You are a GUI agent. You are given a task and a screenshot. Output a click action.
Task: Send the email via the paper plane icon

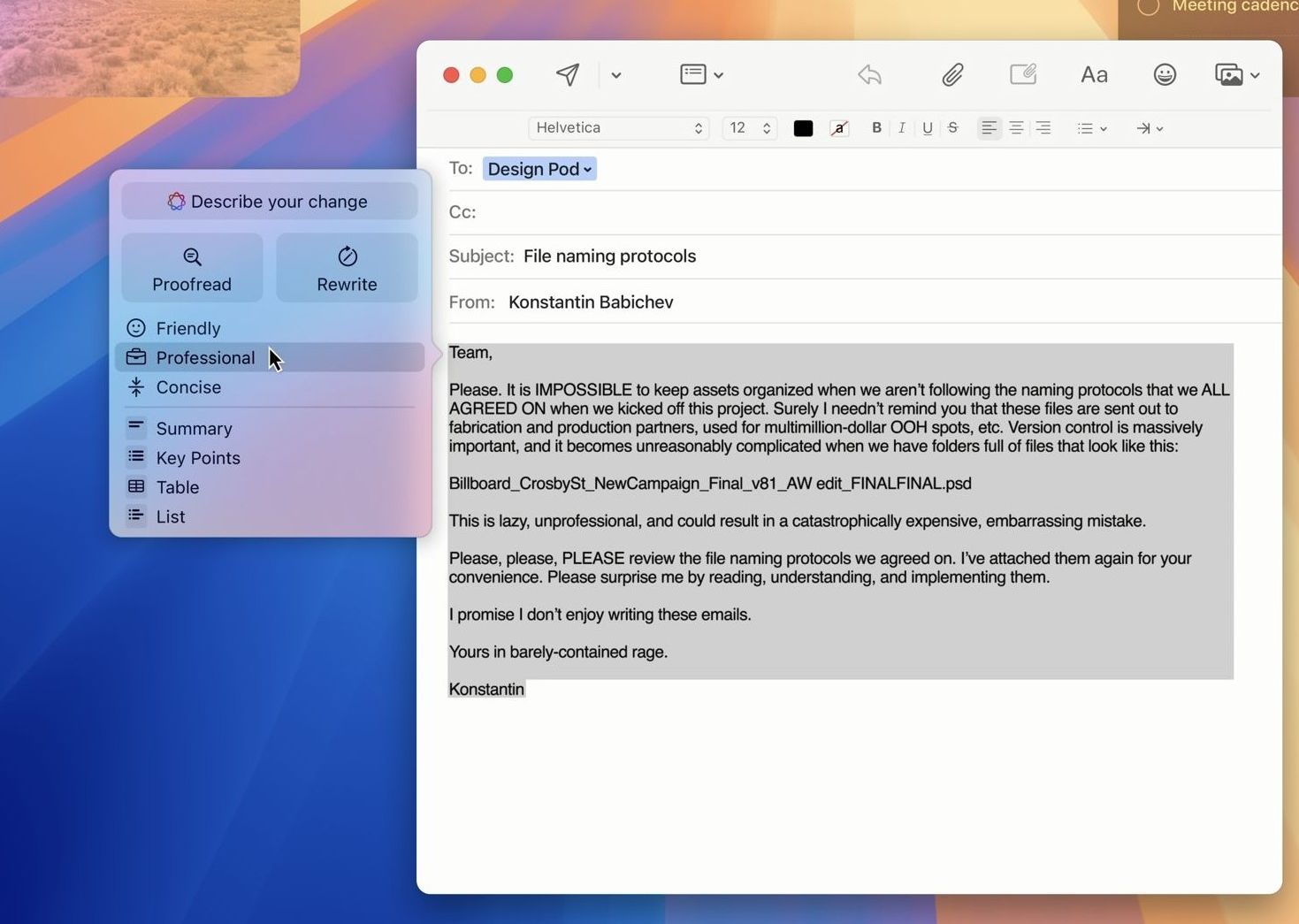[566, 74]
